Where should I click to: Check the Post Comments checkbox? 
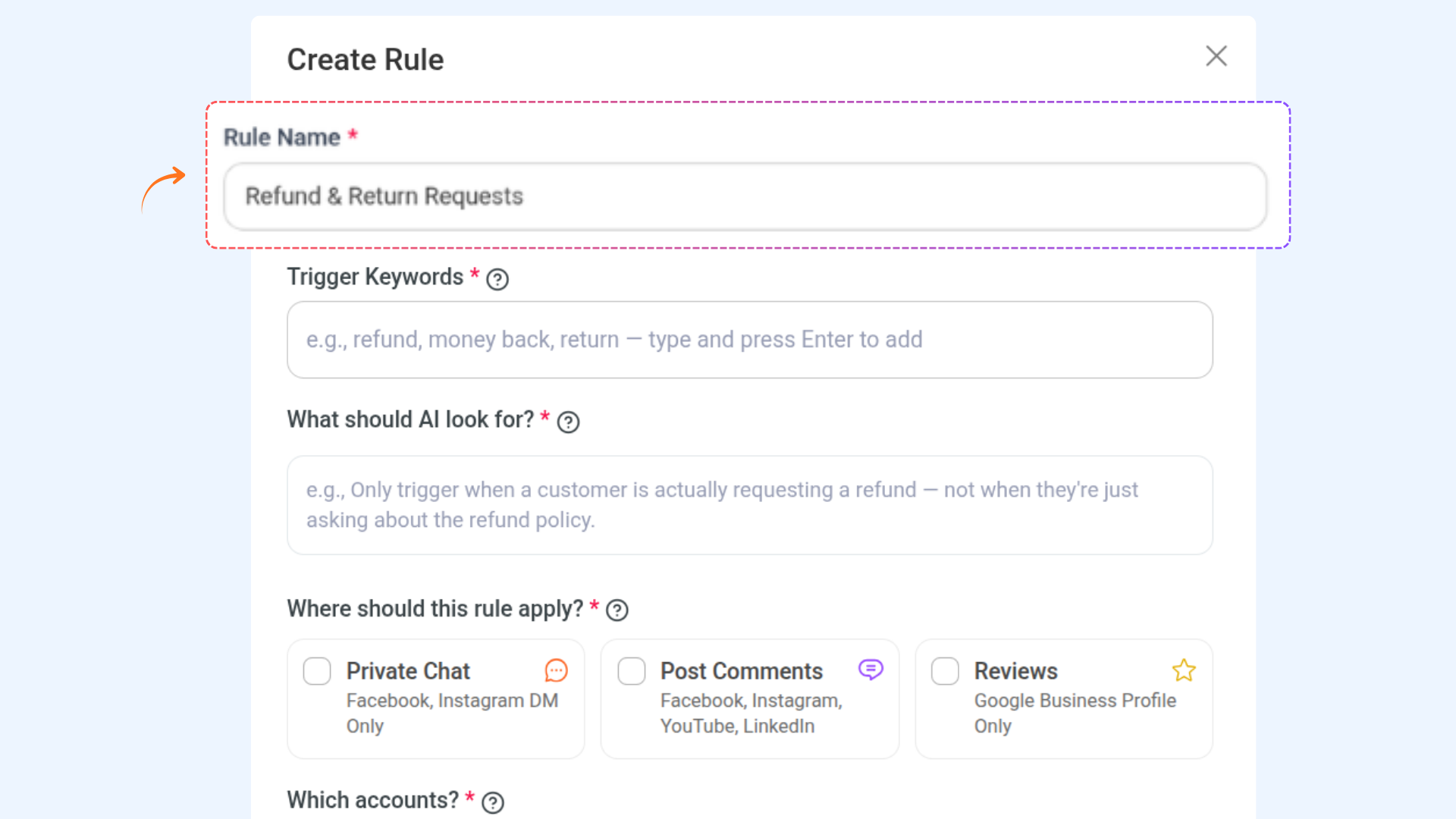[631, 671]
